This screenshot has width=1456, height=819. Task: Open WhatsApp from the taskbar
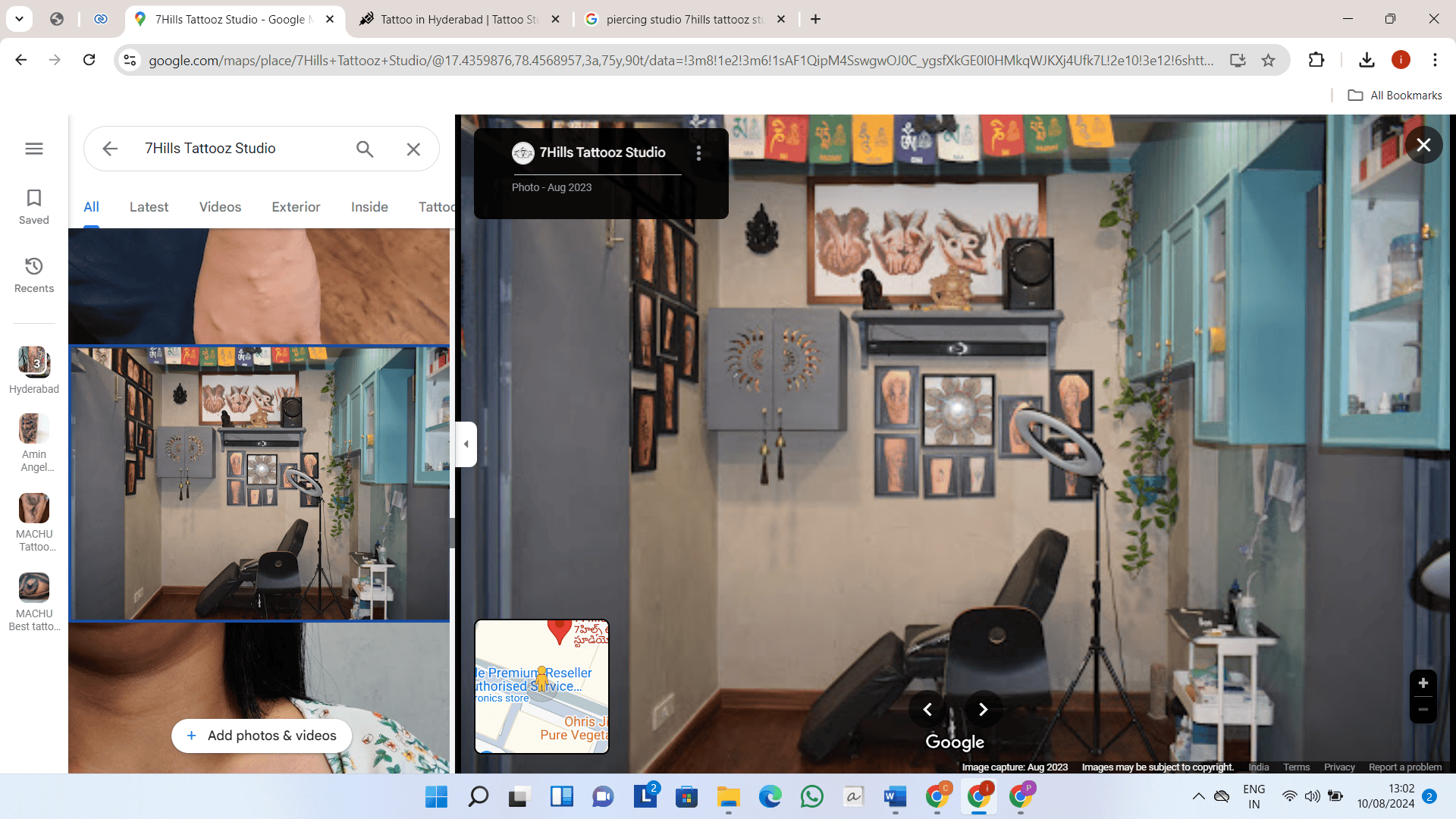[811, 797]
